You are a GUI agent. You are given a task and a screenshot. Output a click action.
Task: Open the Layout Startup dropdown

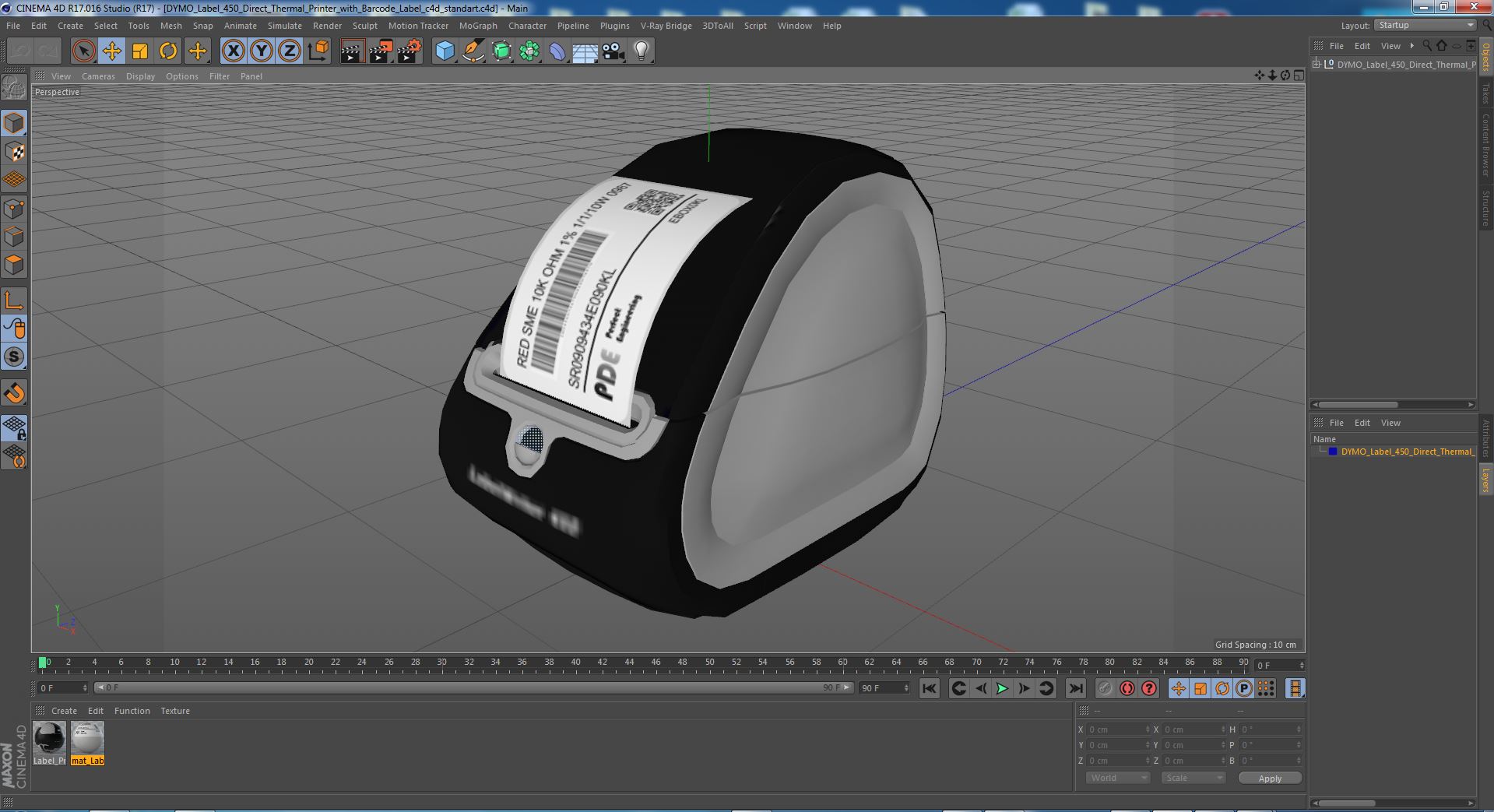[x=1425, y=26]
